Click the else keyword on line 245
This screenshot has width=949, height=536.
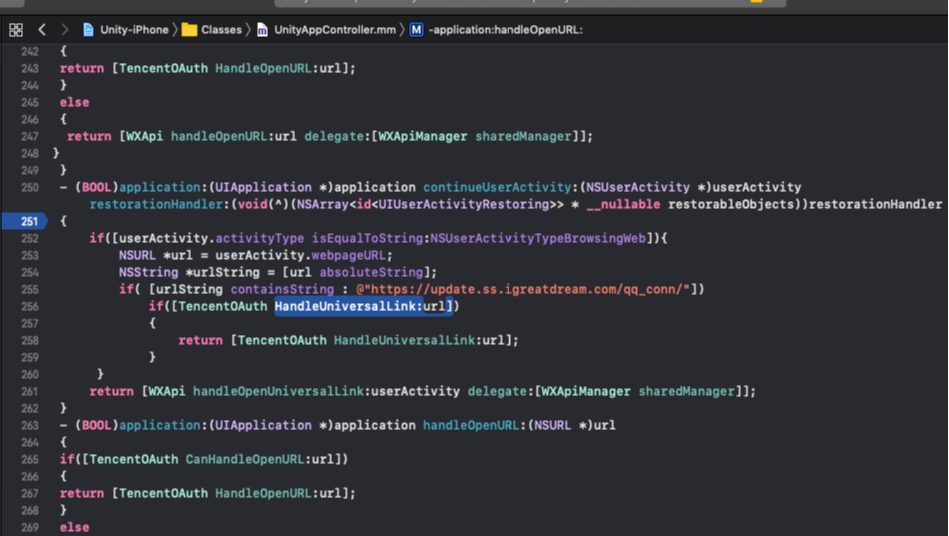(x=74, y=102)
